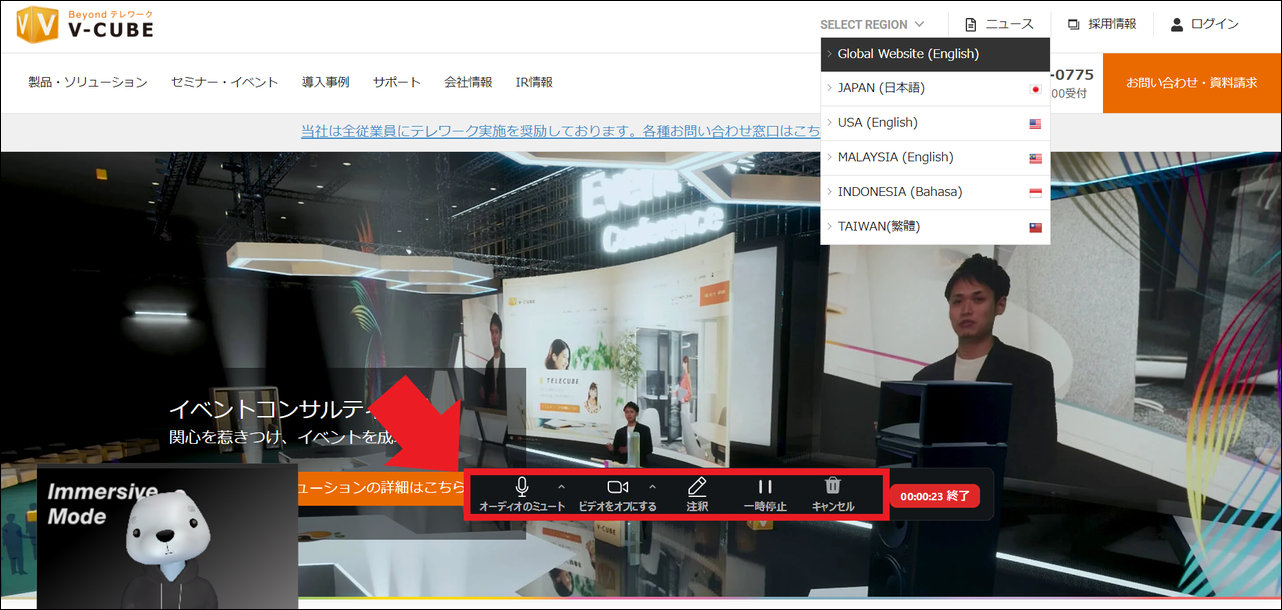Open the ニュース link
The image size is (1282, 610).
pyautogui.click(x=999, y=24)
